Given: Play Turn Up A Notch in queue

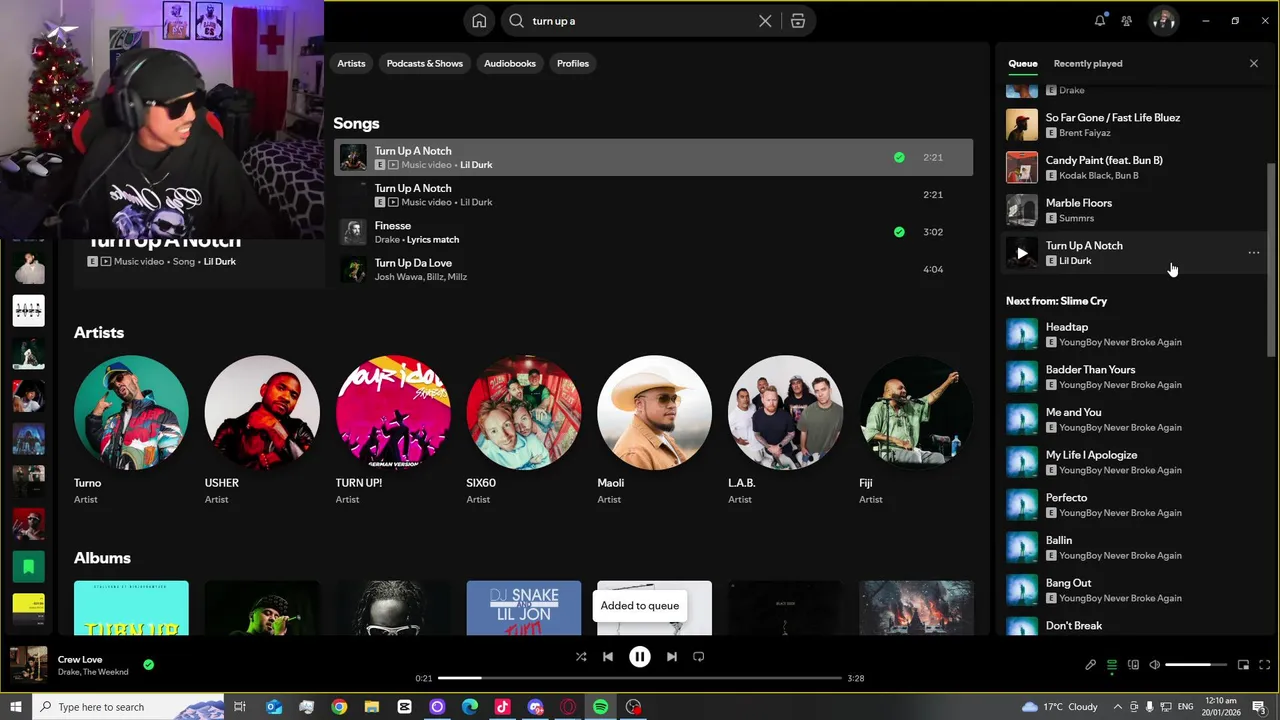Looking at the screenshot, I should [1021, 253].
